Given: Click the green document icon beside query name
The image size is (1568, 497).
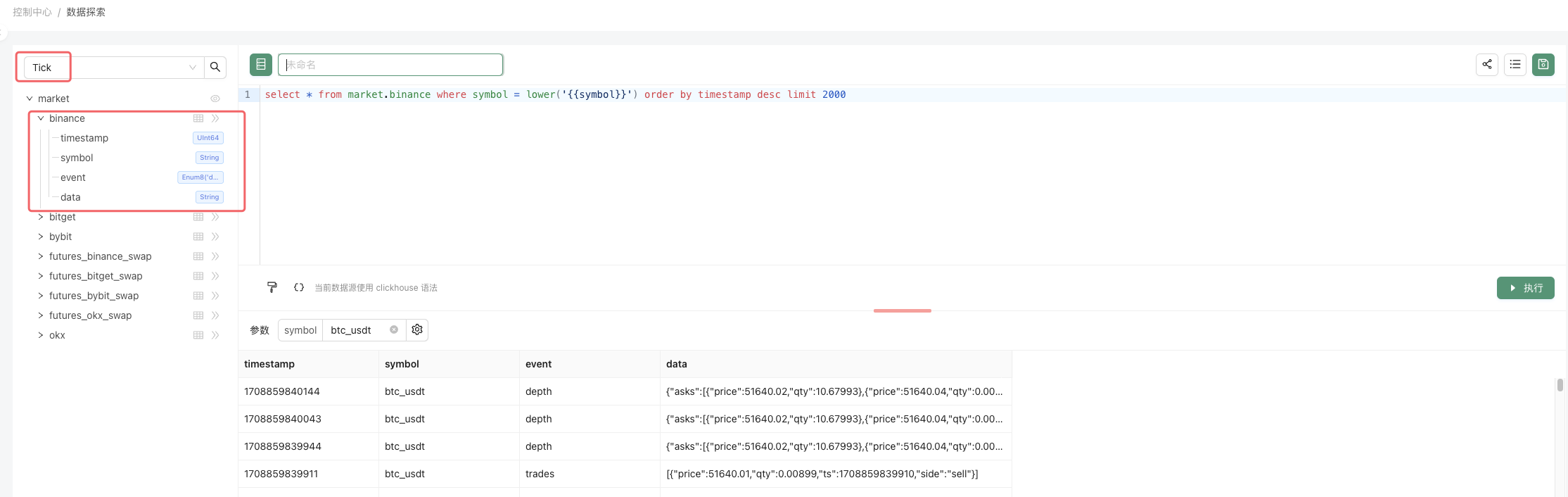Looking at the screenshot, I should point(260,65).
